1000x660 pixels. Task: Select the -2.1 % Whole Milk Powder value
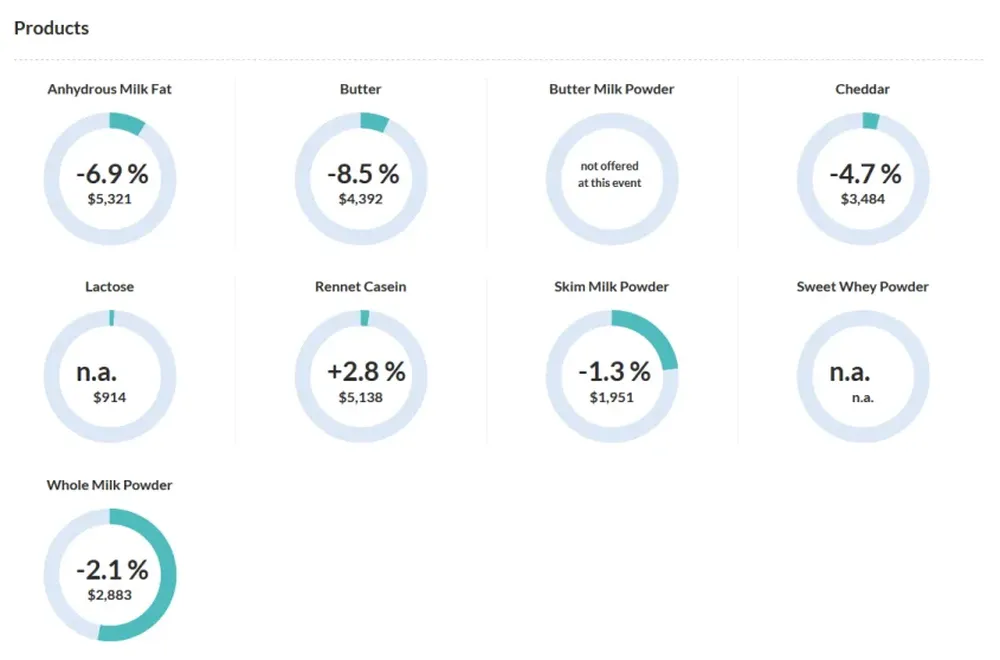click(x=111, y=570)
